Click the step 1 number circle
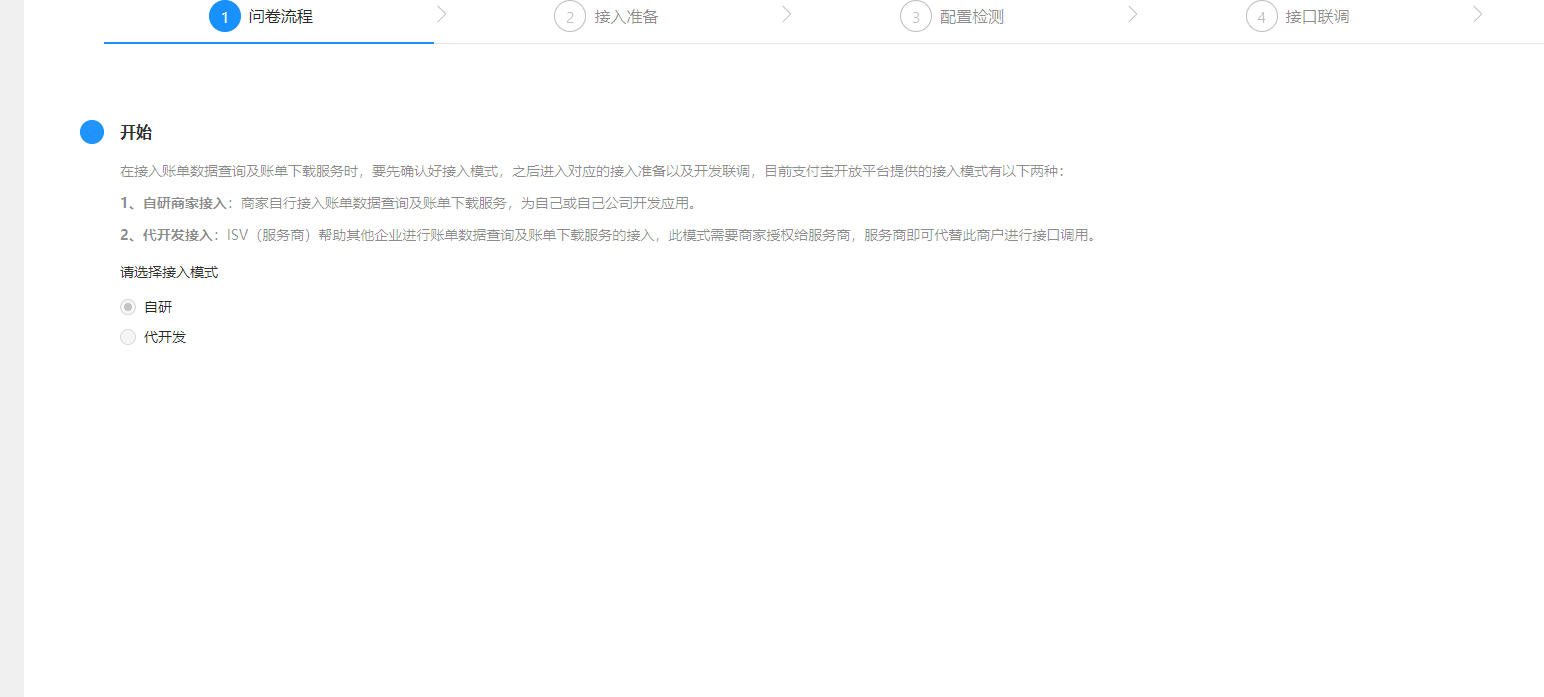 pyautogui.click(x=225, y=17)
